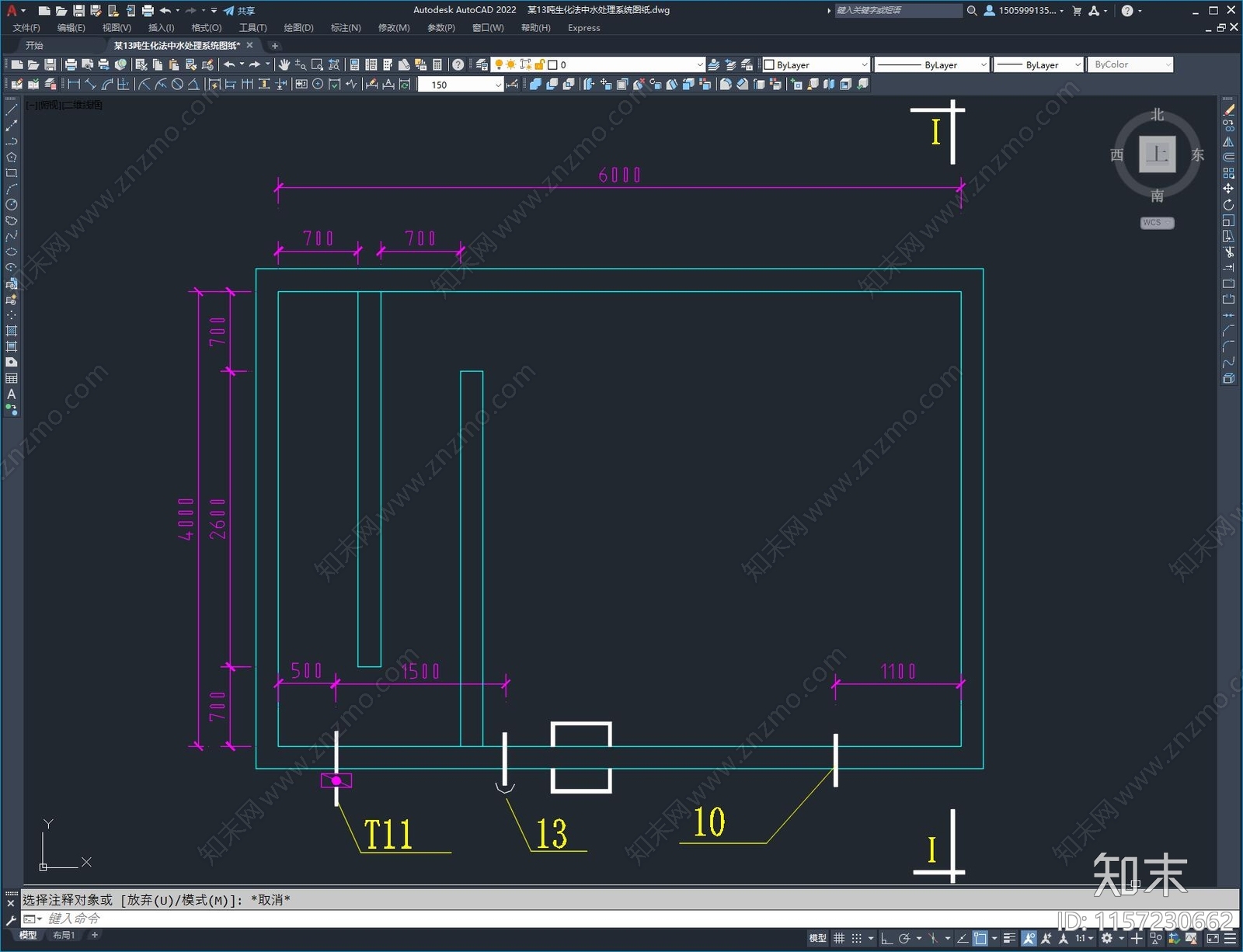Open the ByLayer color dropdown
This screenshot has height=952, width=1243.
pyautogui.click(x=816, y=65)
